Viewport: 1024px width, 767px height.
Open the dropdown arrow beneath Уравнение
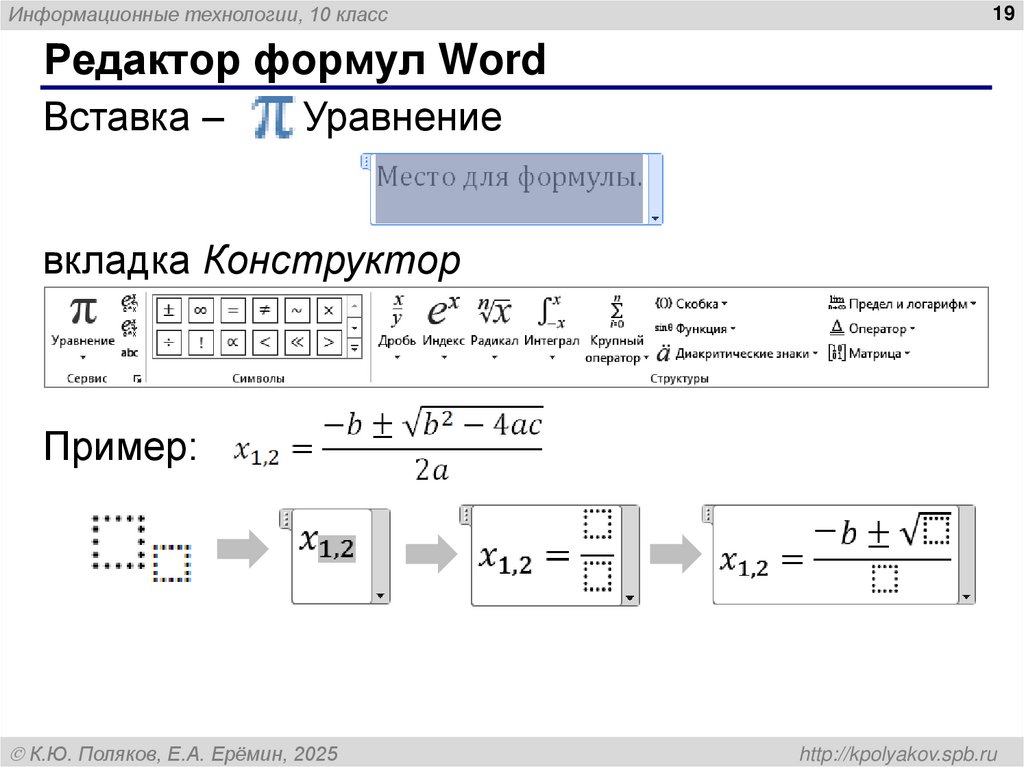click(83, 357)
